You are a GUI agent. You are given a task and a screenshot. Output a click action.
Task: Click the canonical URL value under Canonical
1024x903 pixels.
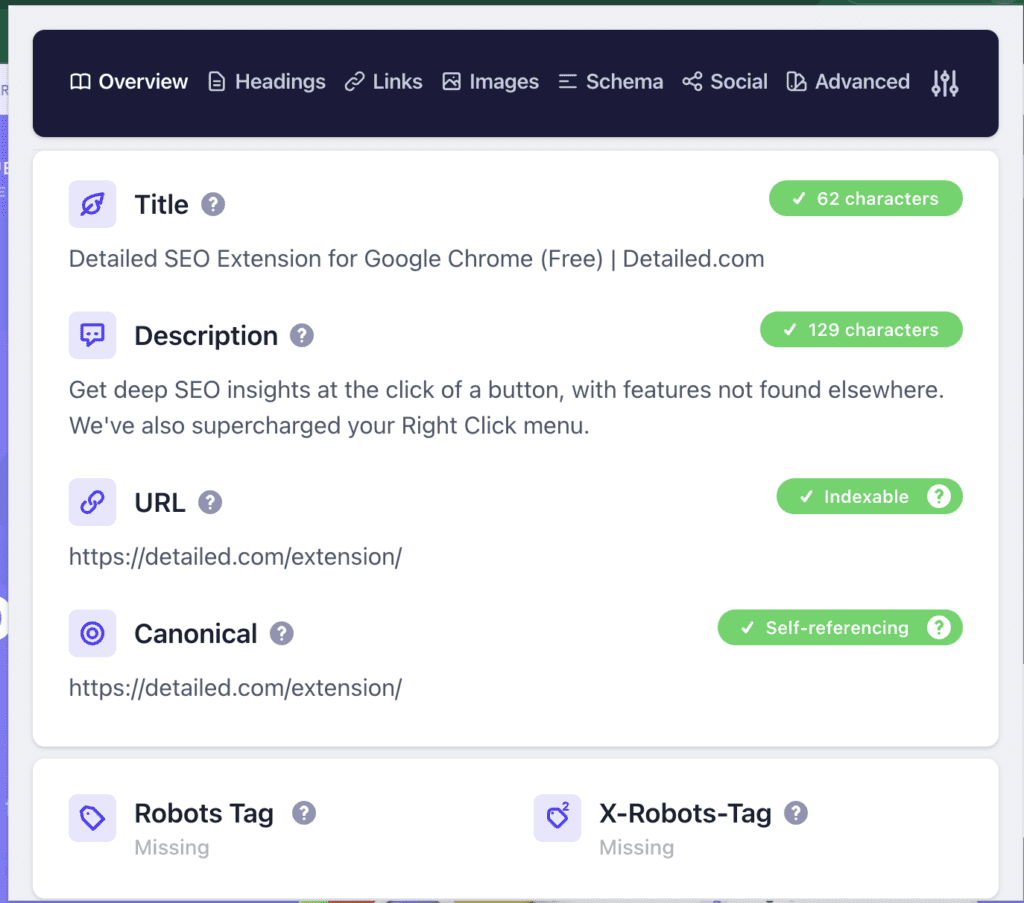[235, 688]
